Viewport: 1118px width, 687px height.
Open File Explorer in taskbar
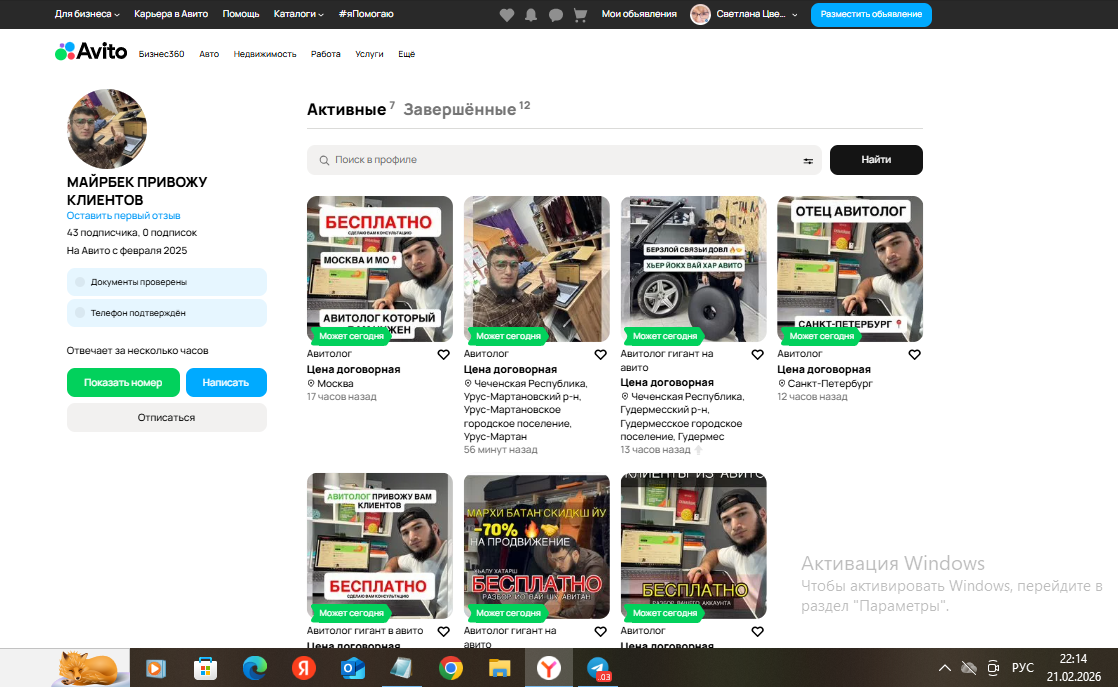point(499,668)
